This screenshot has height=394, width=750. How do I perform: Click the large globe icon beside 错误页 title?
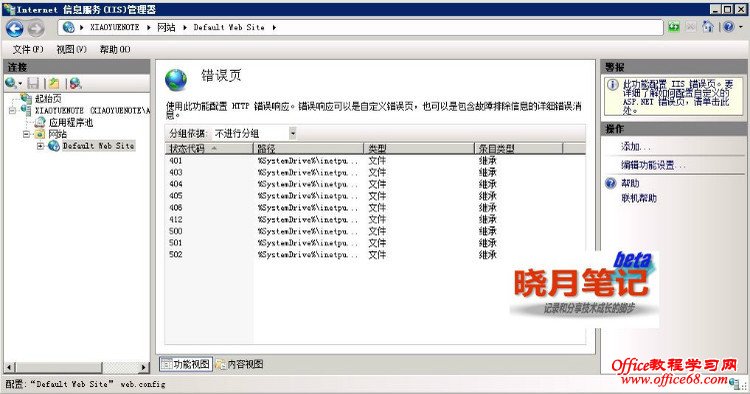[176, 80]
